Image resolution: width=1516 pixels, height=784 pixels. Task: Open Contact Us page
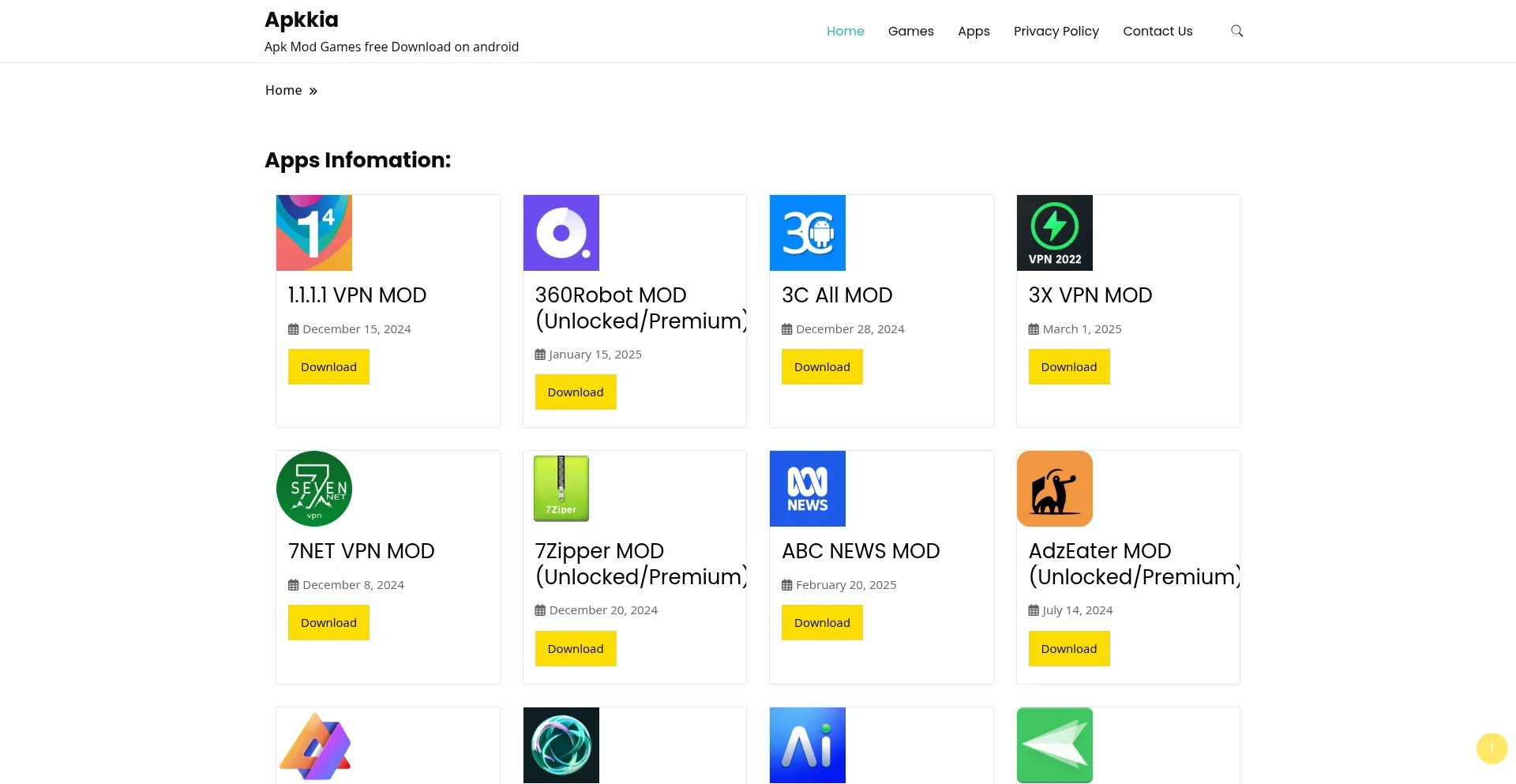tap(1158, 31)
